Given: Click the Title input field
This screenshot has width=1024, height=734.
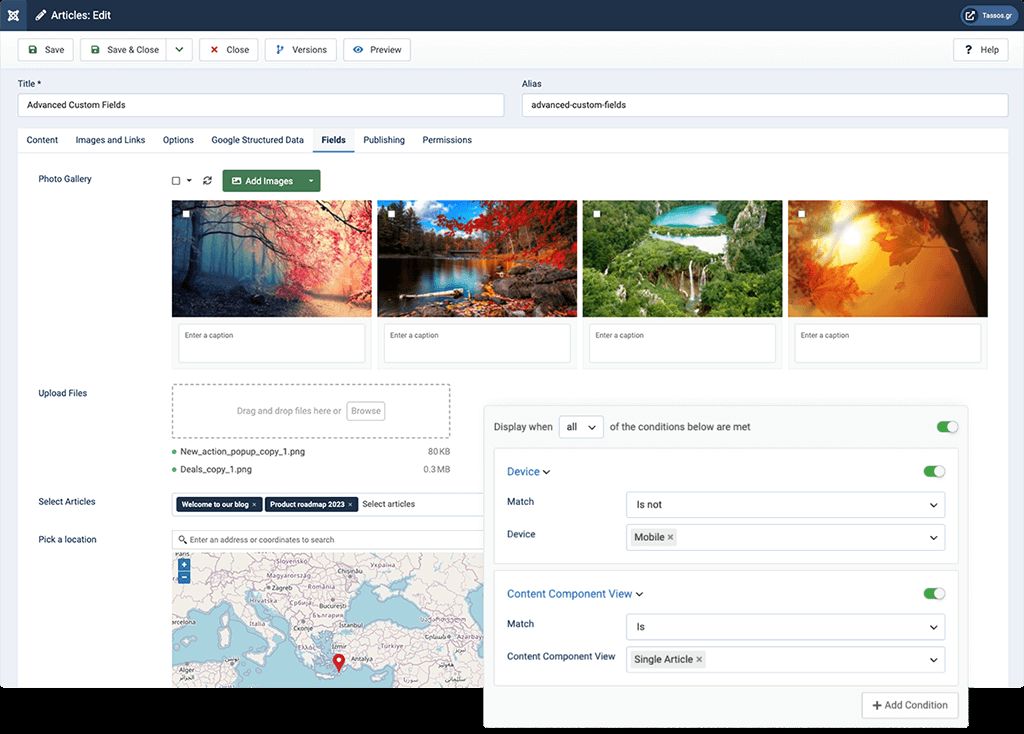Looking at the screenshot, I should (x=261, y=105).
